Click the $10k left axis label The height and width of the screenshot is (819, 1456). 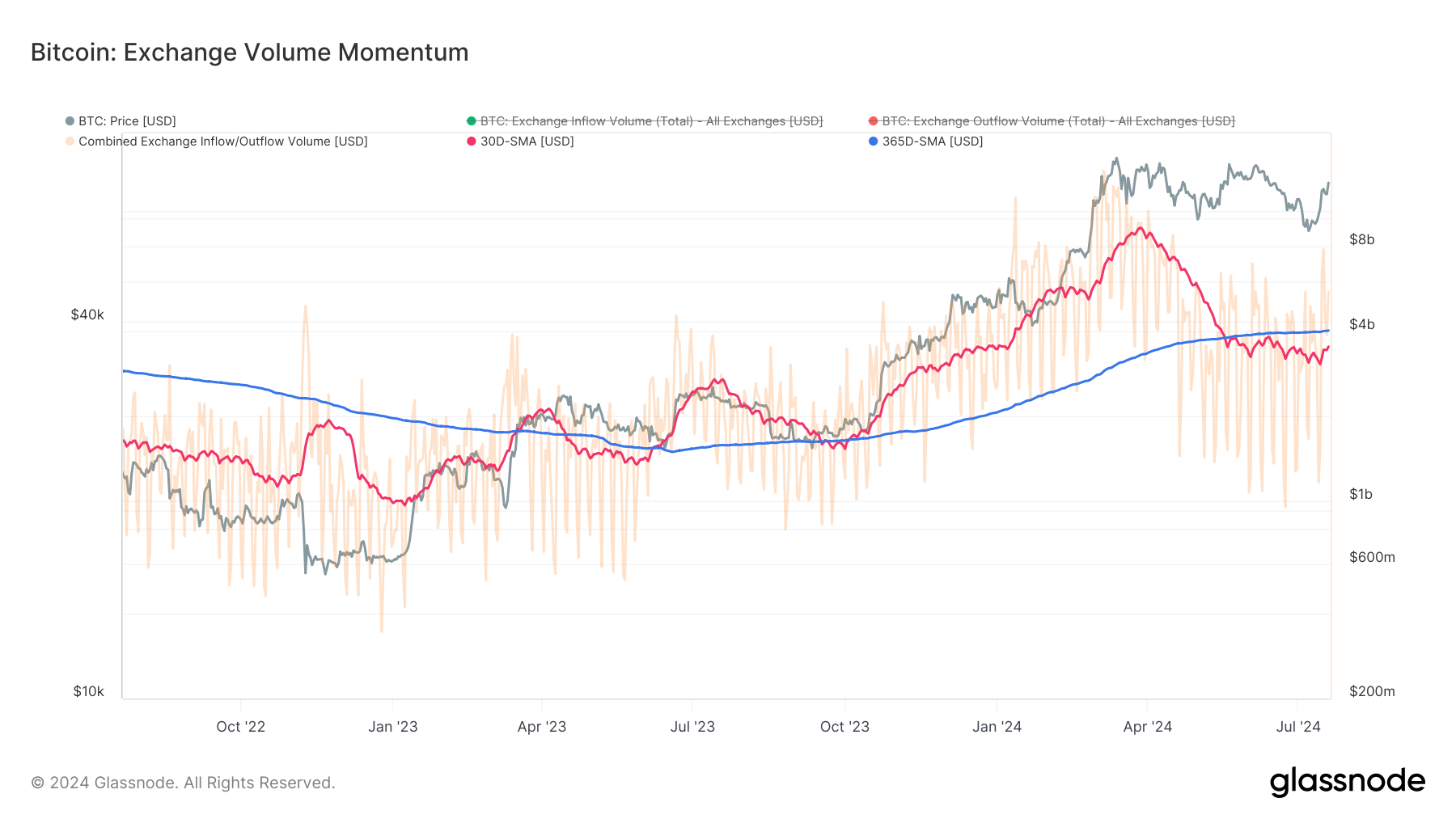click(88, 692)
